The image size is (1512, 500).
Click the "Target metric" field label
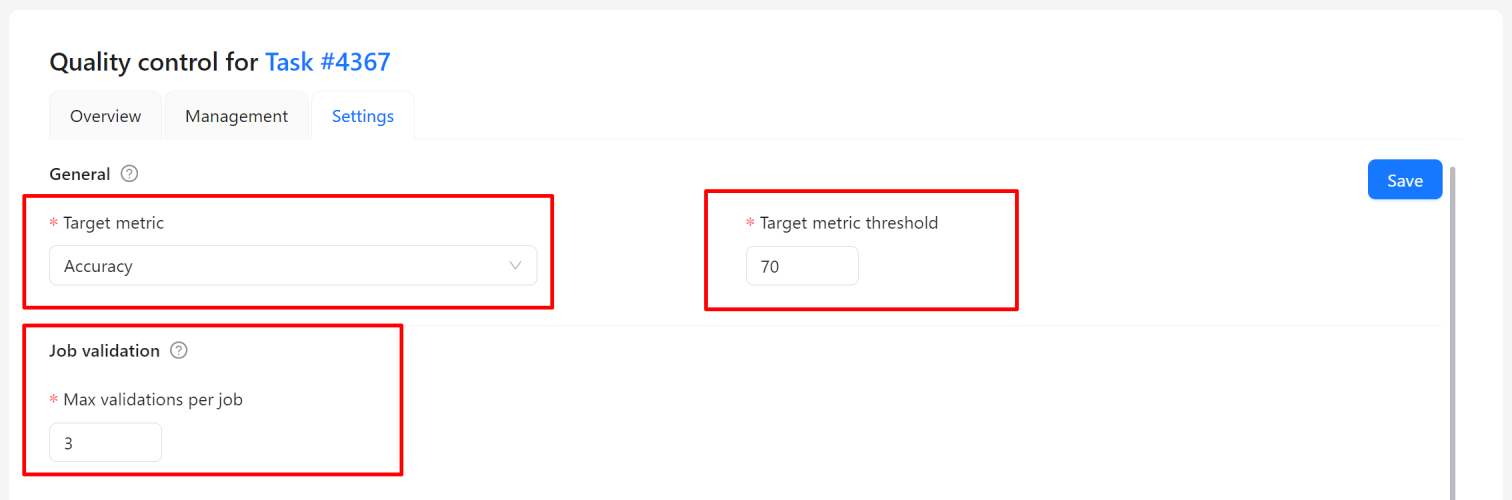(x=113, y=223)
